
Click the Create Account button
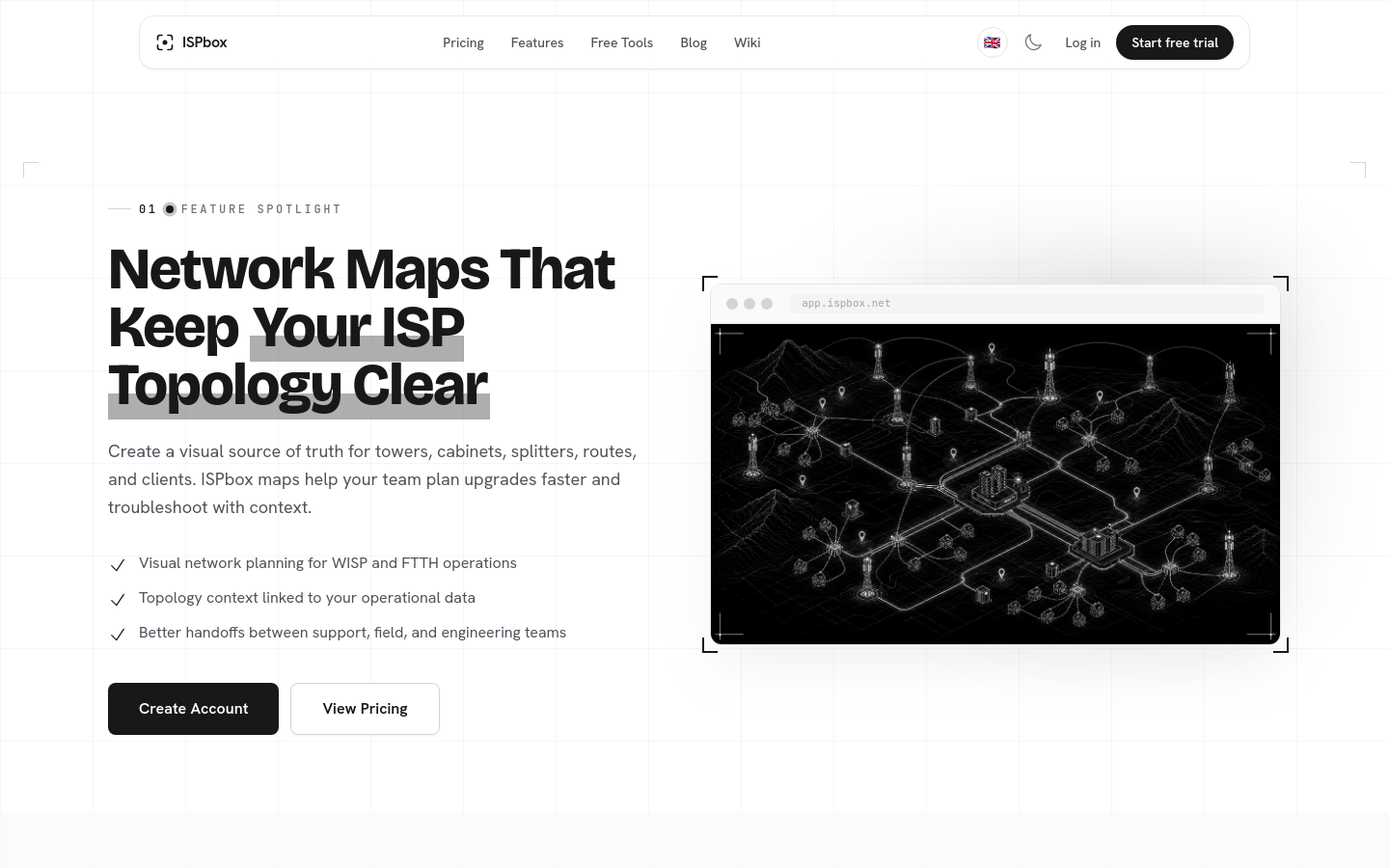tap(193, 709)
